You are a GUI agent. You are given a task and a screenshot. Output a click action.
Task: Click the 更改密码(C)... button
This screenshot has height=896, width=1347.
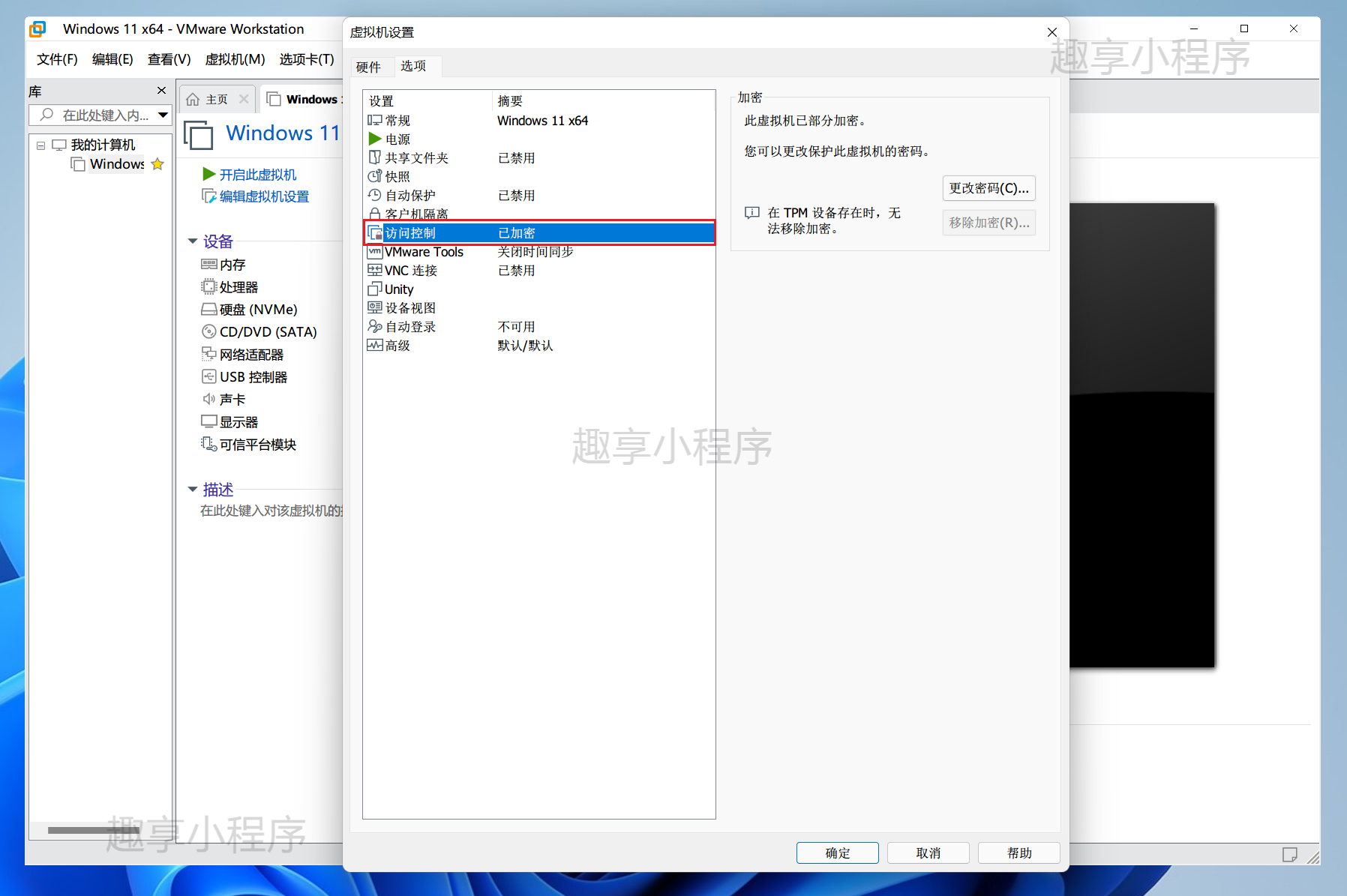point(988,188)
